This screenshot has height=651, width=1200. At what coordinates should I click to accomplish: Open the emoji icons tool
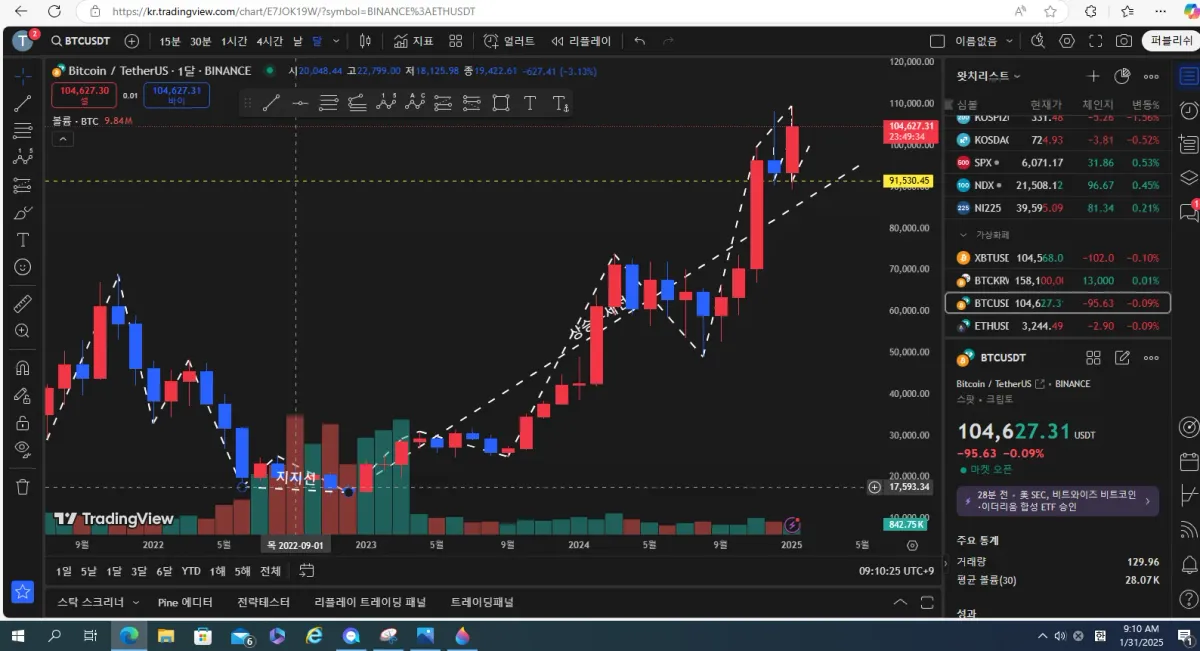(x=22, y=267)
